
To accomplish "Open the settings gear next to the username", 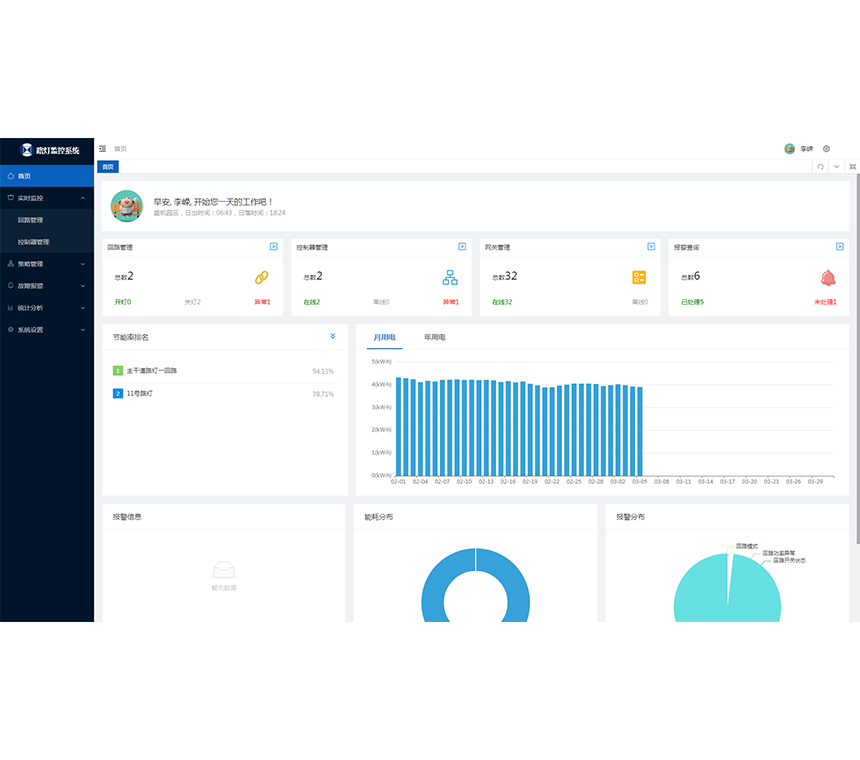I will pyautogui.click(x=826, y=149).
